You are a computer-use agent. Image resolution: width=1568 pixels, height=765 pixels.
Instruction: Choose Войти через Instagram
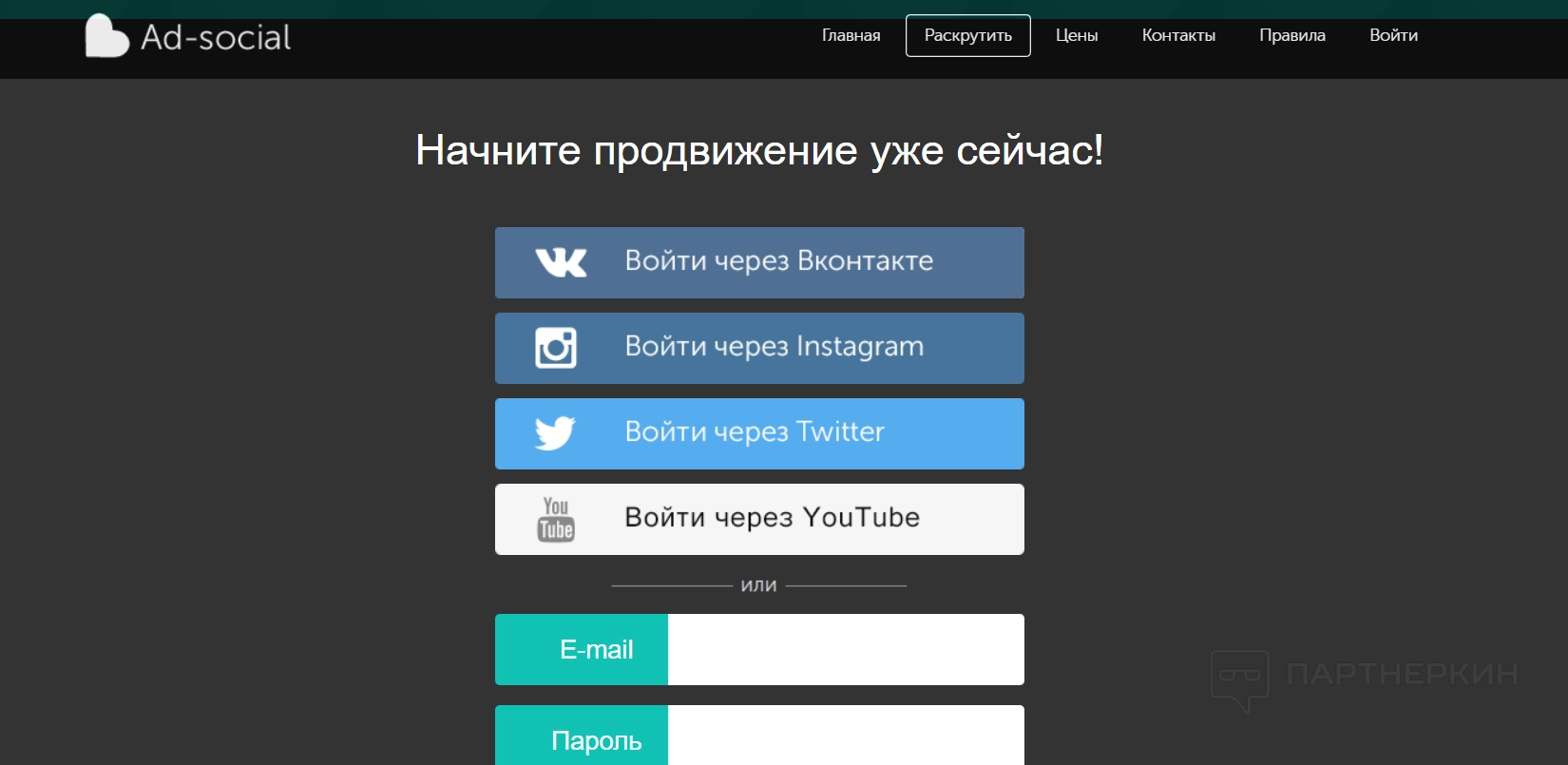[759, 348]
